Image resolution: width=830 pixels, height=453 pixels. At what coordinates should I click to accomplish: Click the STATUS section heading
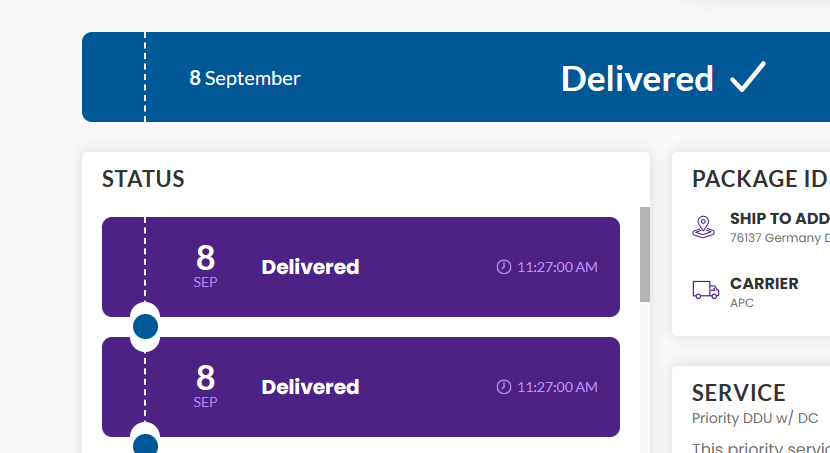coord(143,179)
